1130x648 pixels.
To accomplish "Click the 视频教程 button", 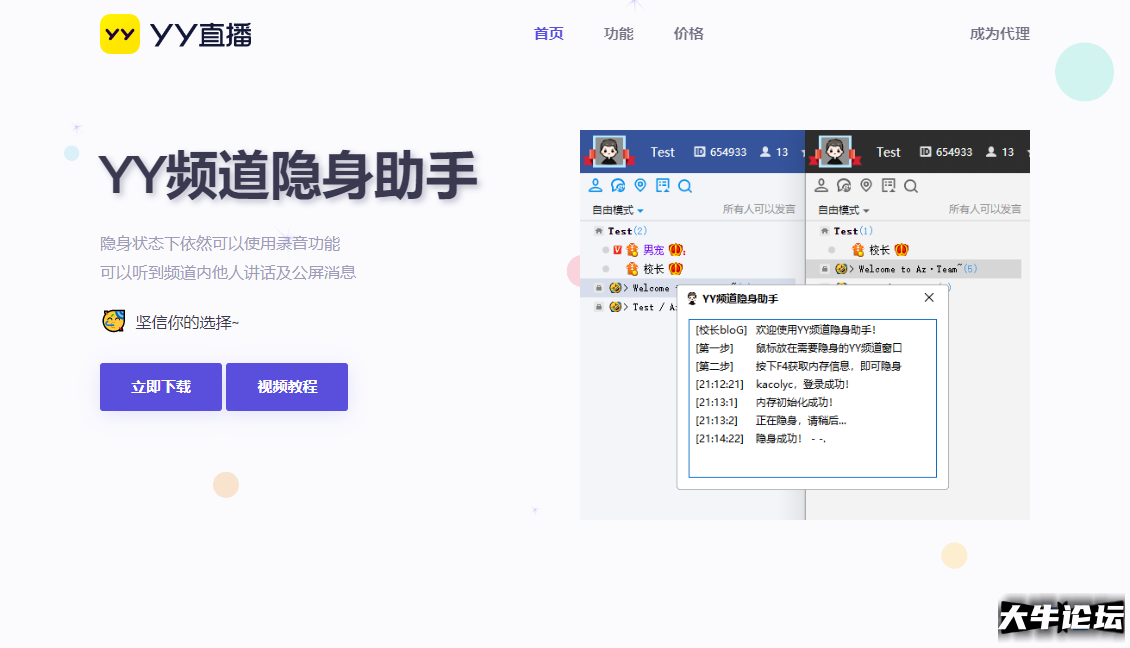I will [287, 387].
